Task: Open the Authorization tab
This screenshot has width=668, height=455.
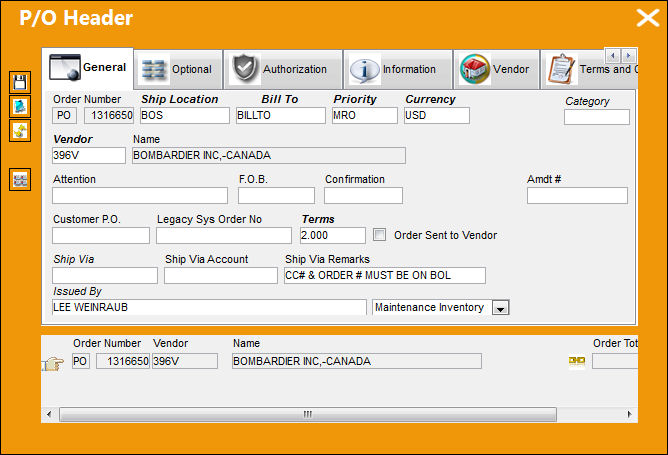Action: click(x=283, y=69)
